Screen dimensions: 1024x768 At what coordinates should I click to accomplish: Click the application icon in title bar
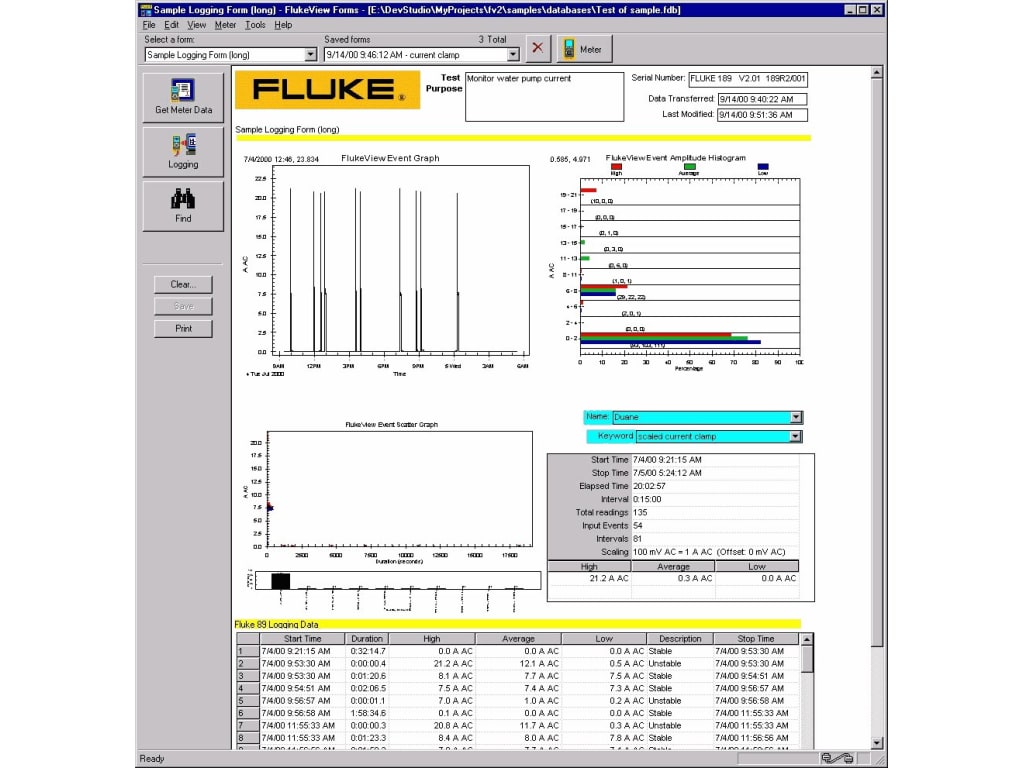pyautogui.click(x=146, y=10)
